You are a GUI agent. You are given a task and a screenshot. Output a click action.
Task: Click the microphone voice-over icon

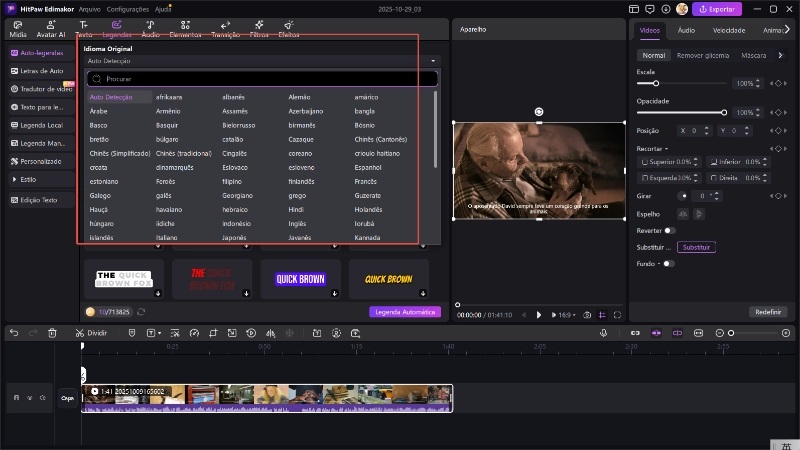coord(603,332)
